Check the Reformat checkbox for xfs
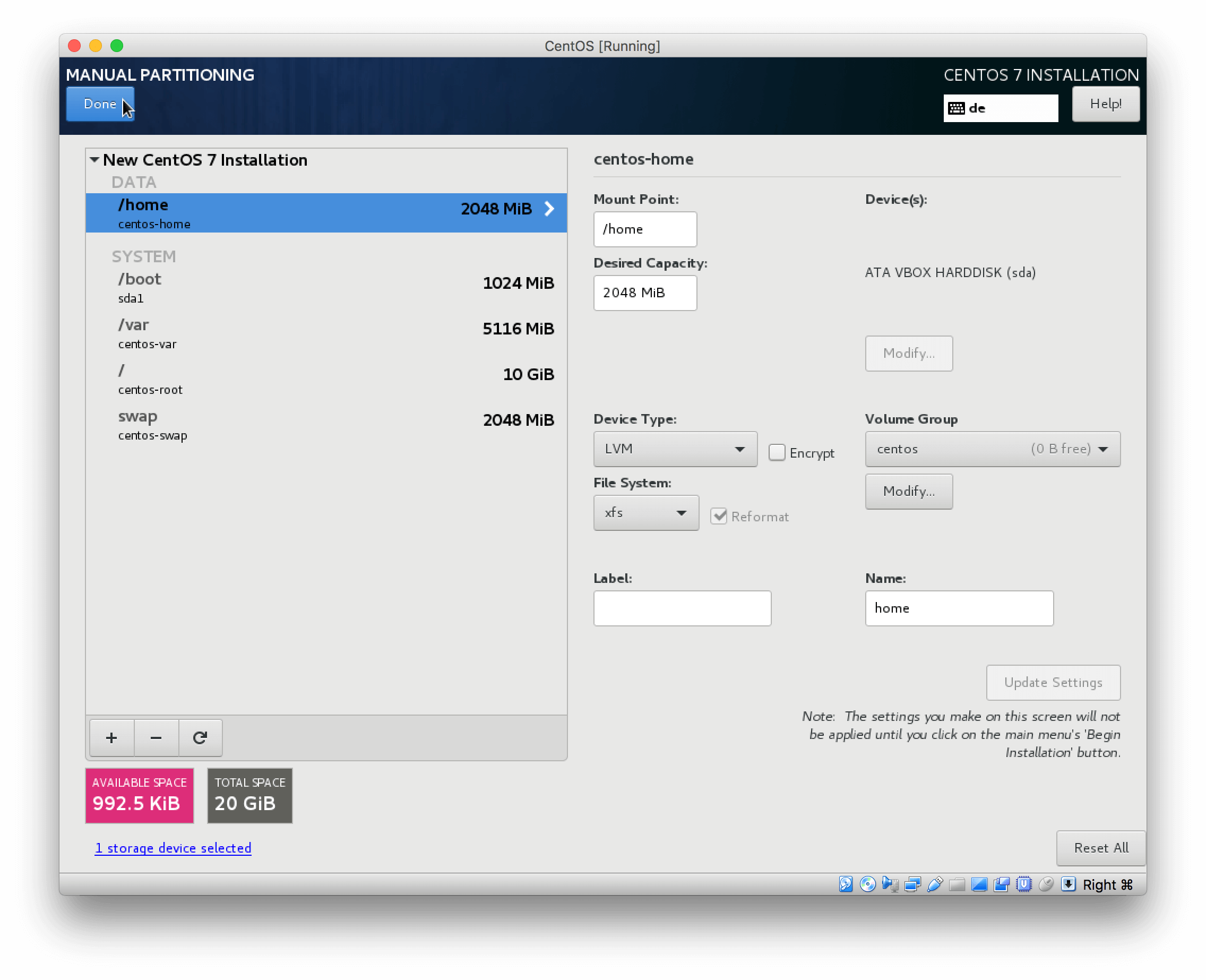This screenshot has height=980, width=1206. click(718, 516)
